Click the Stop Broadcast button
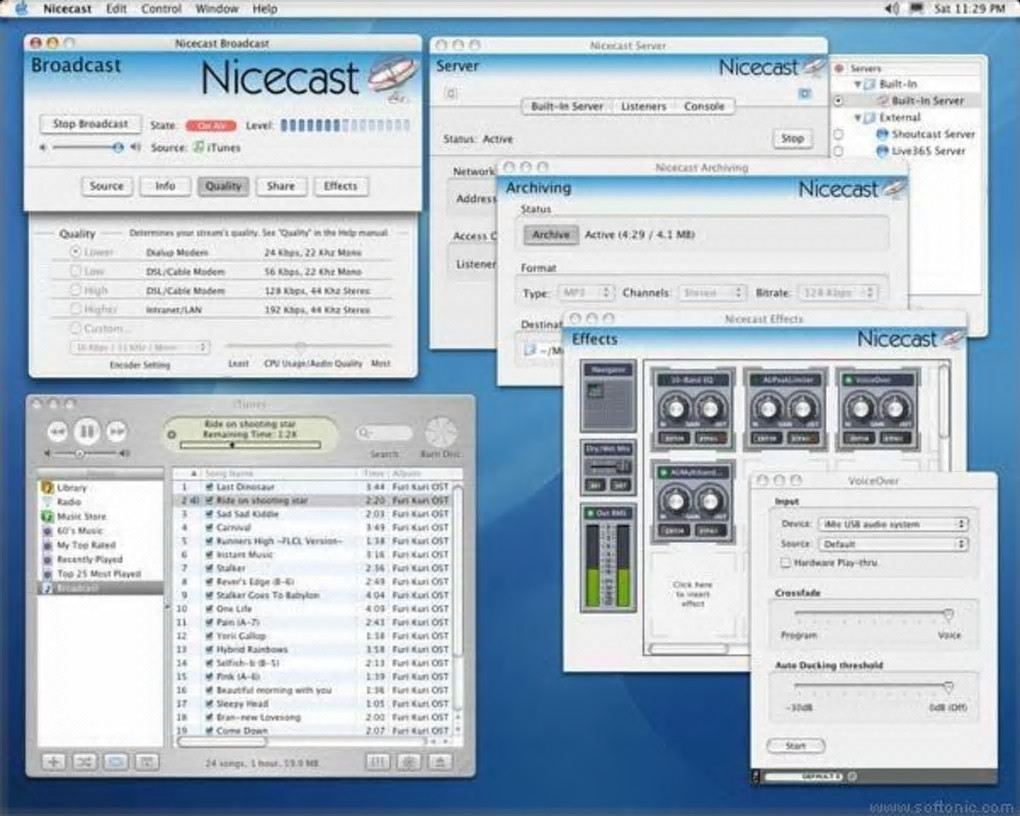This screenshot has width=1020, height=816. 90,124
